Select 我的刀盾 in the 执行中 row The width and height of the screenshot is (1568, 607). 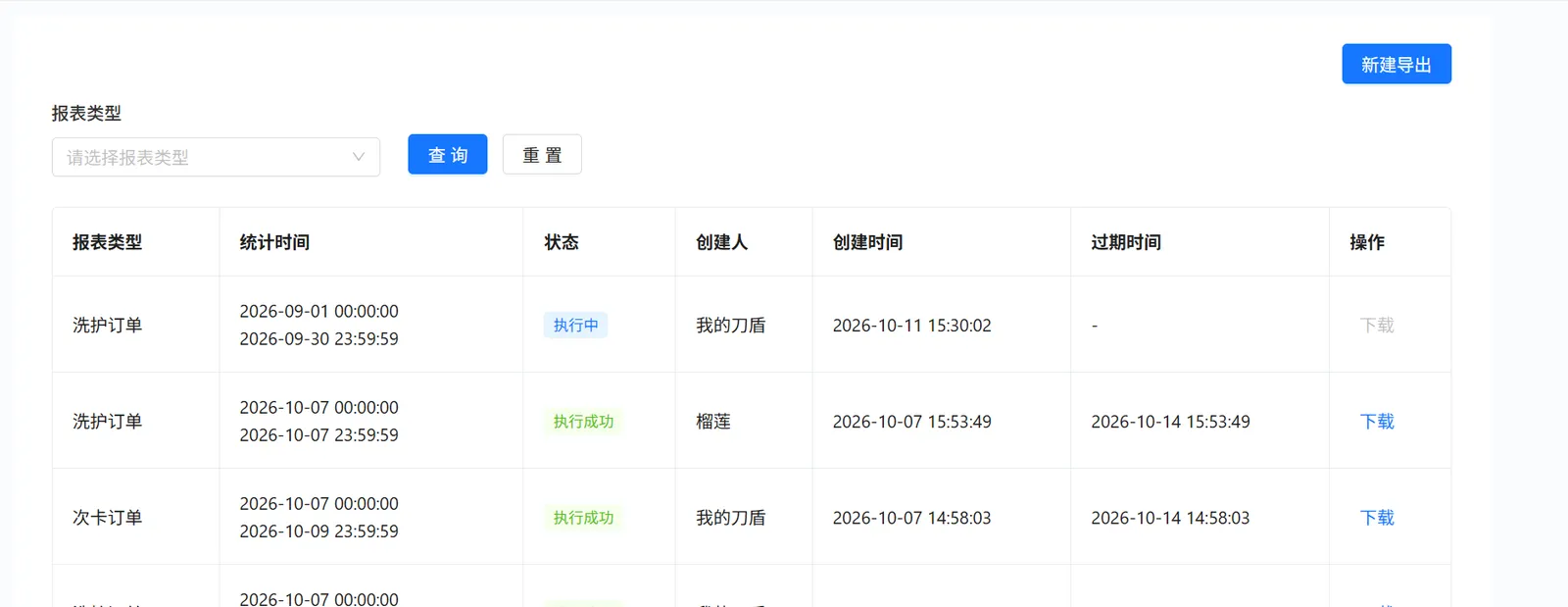(731, 326)
